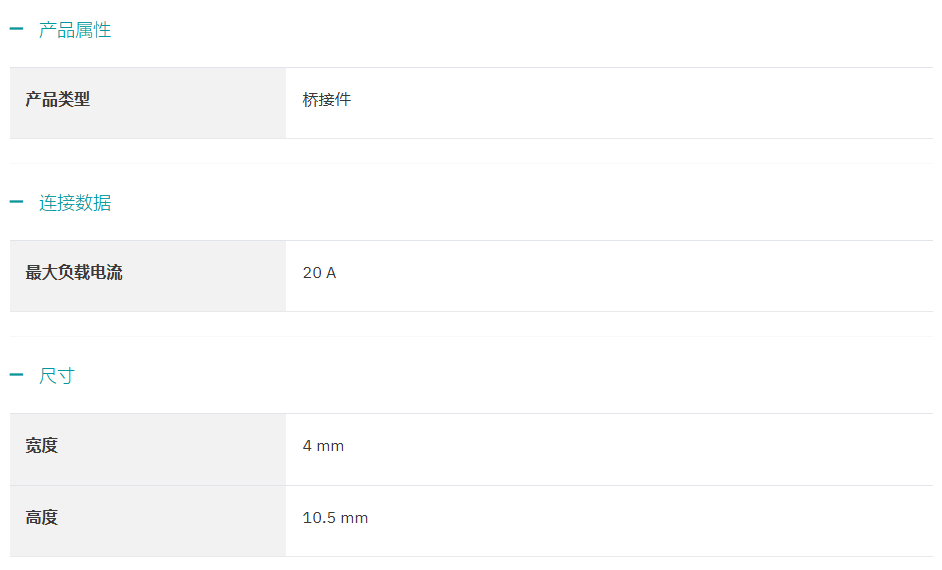Image resolution: width=942 pixels, height=570 pixels.
Task: Select the 20 A value
Action: tap(319, 273)
